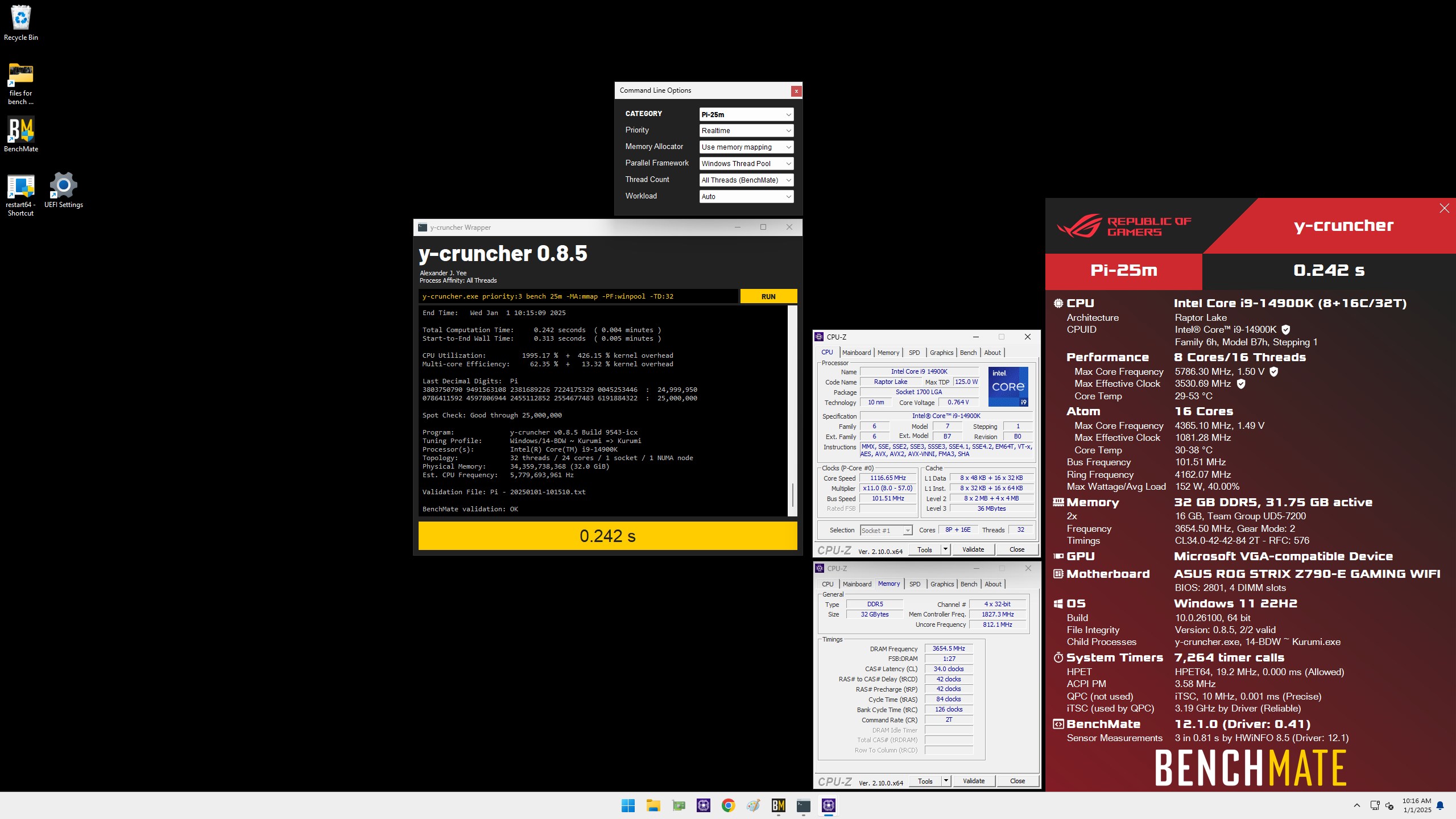Expand the Parallel Framework dropdown
The height and width of the screenshot is (819, 1456).
(x=746, y=164)
